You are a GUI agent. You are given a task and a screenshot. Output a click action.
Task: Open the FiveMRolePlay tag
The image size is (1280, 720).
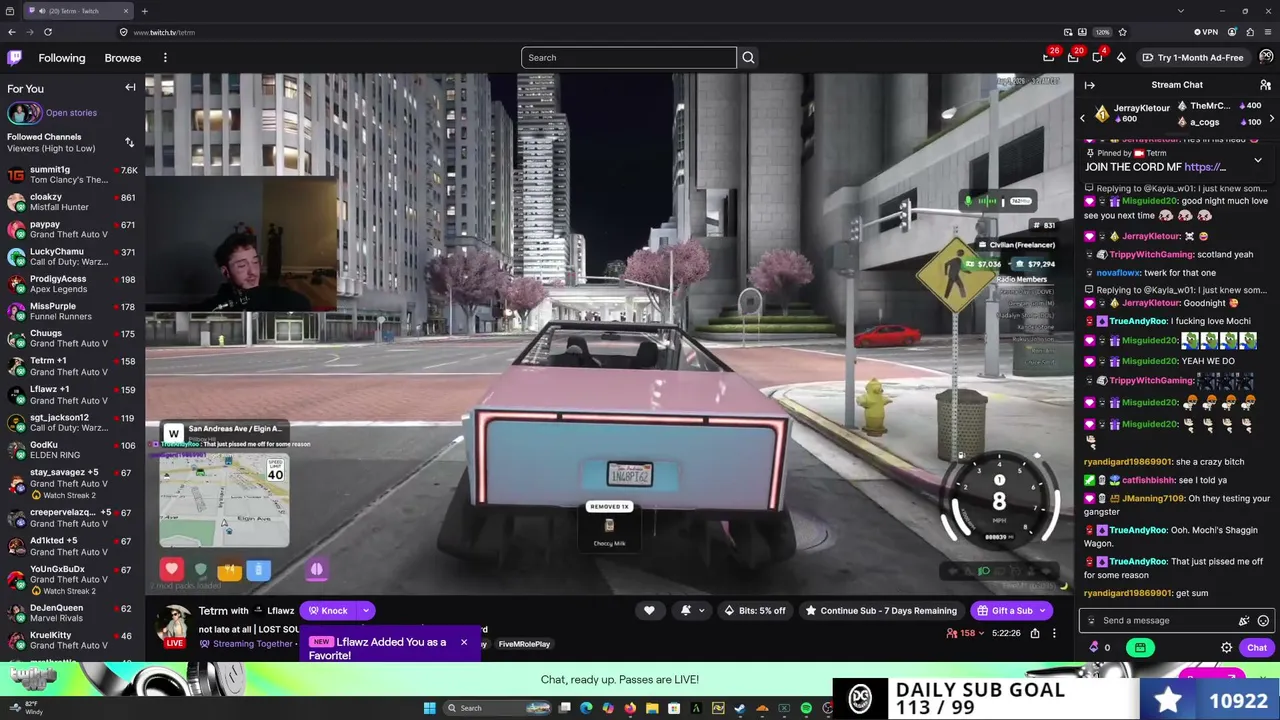point(524,644)
